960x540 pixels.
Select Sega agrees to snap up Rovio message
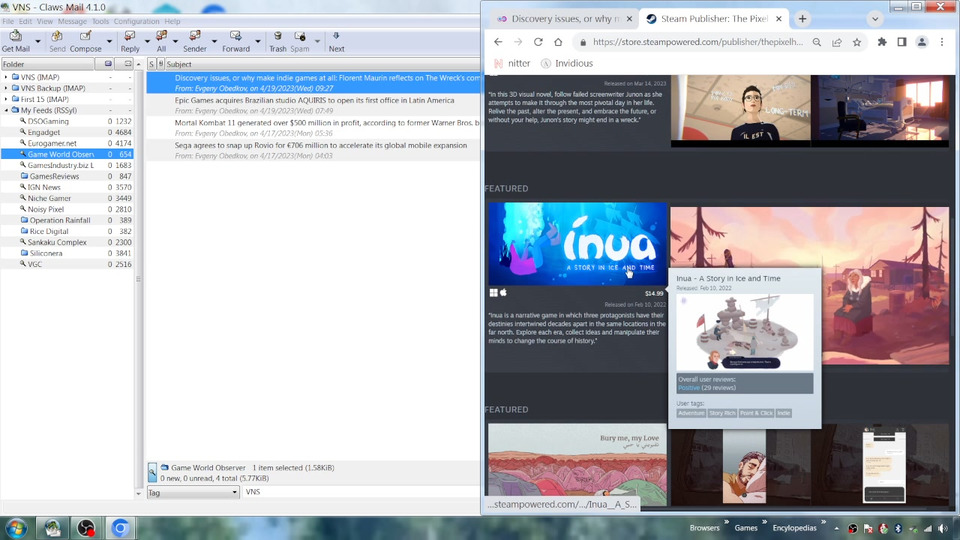(x=313, y=151)
